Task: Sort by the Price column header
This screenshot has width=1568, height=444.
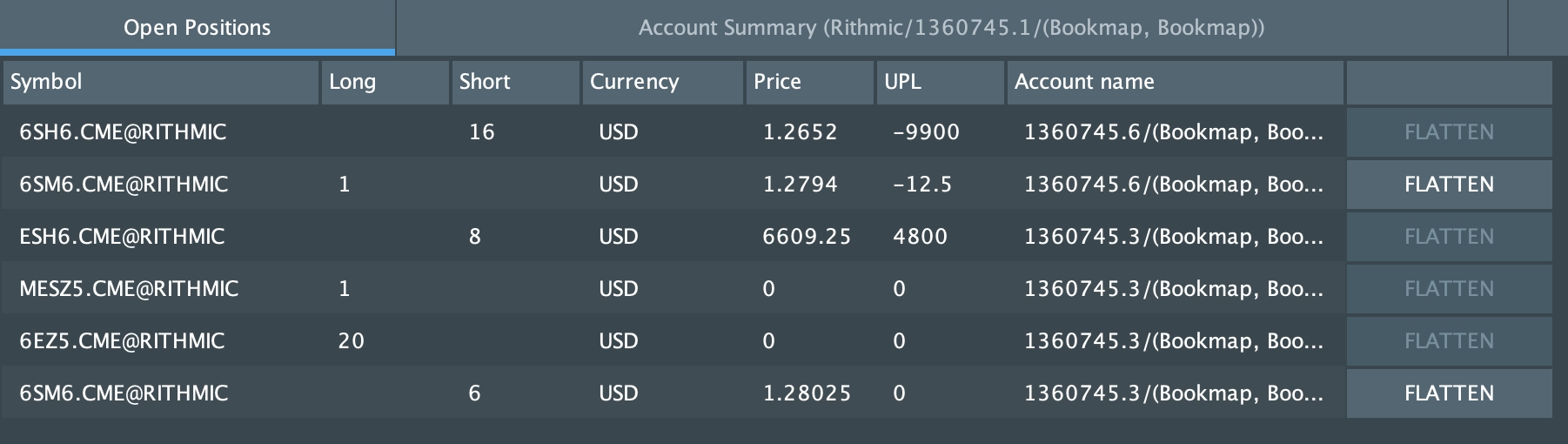Action: [808, 82]
